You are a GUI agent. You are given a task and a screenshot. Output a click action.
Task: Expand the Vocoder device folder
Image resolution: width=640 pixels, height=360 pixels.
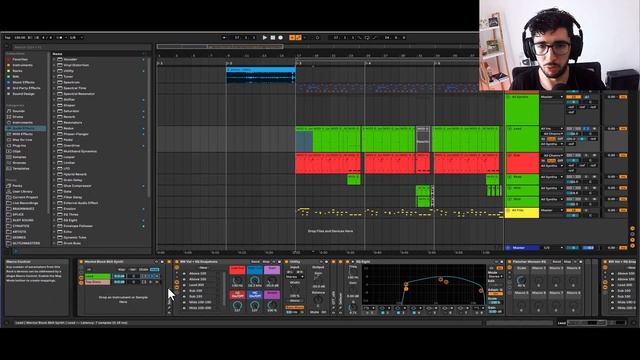point(54,59)
